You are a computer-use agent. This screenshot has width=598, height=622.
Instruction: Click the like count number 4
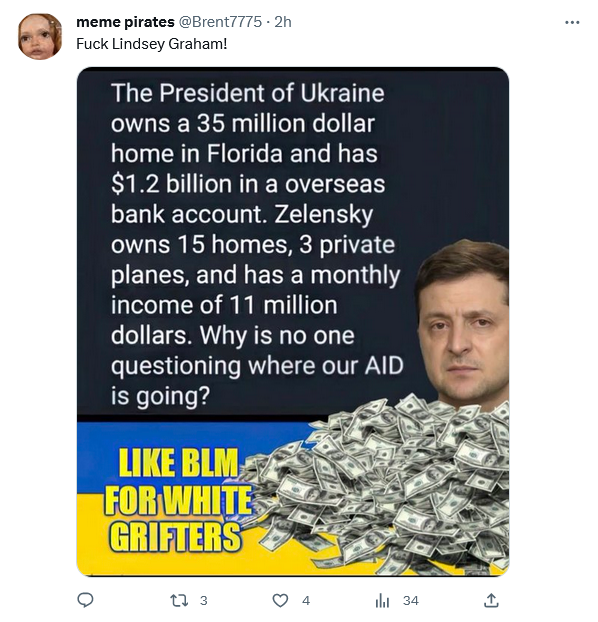click(x=306, y=601)
